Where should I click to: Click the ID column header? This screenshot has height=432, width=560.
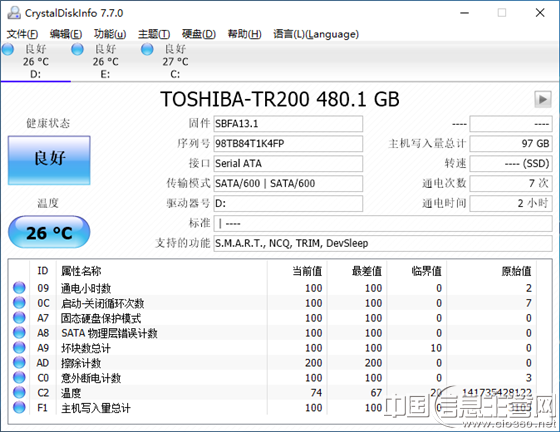42,271
